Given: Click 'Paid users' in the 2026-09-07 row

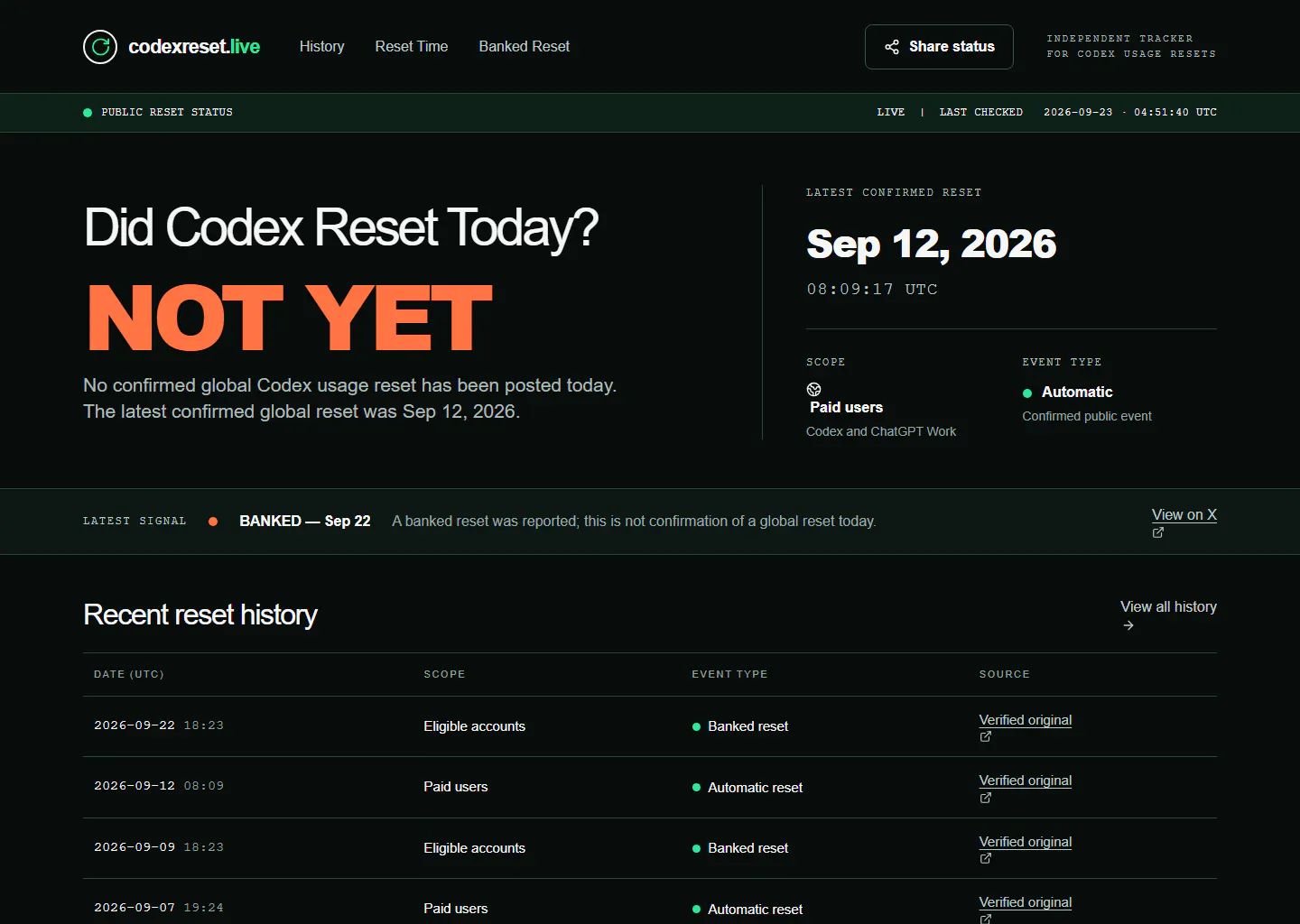Looking at the screenshot, I should click(x=456, y=909).
